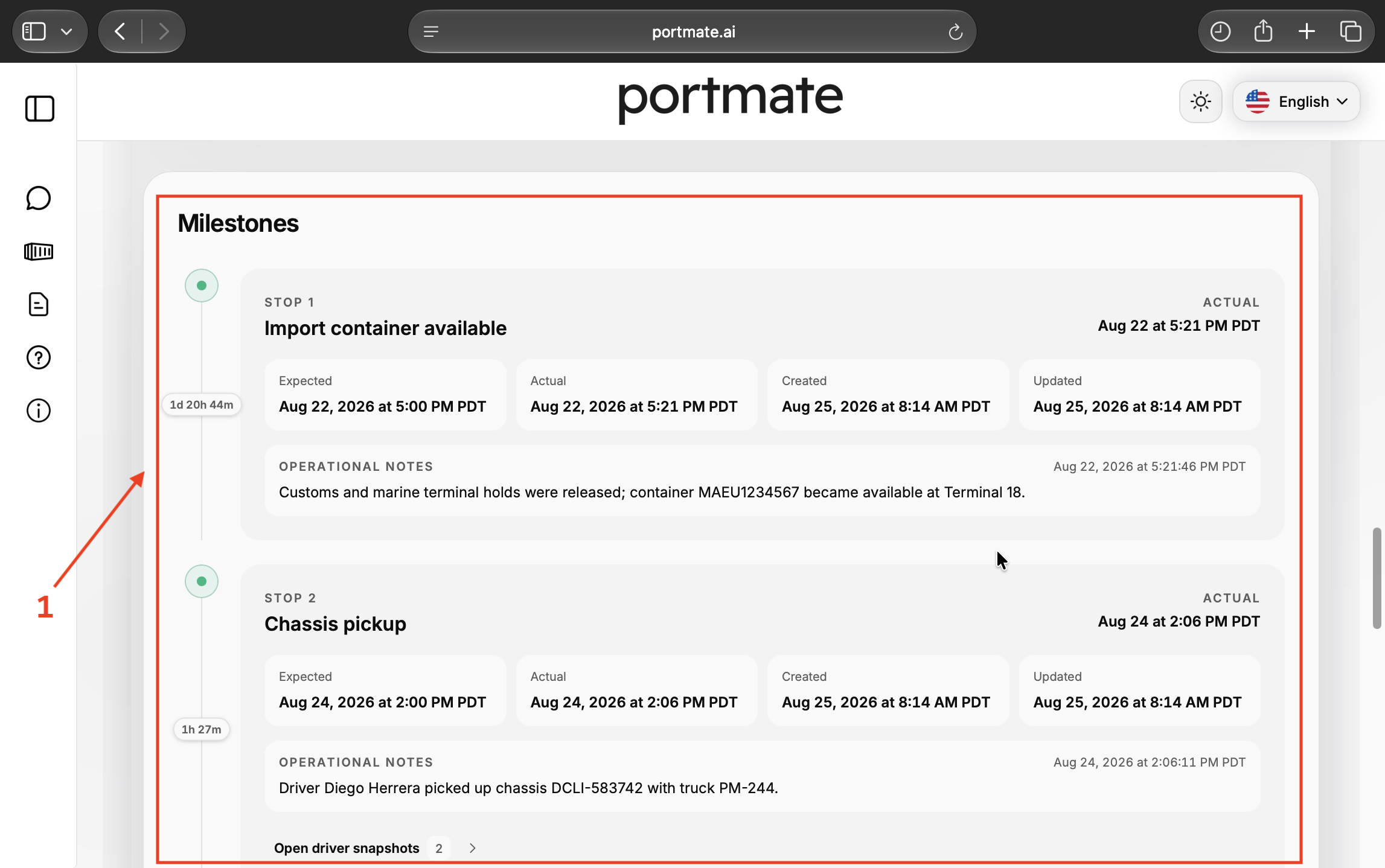Viewport: 1385px width, 868px height.
Task: Open the chat bubble sidebar icon
Action: pyautogui.click(x=39, y=198)
